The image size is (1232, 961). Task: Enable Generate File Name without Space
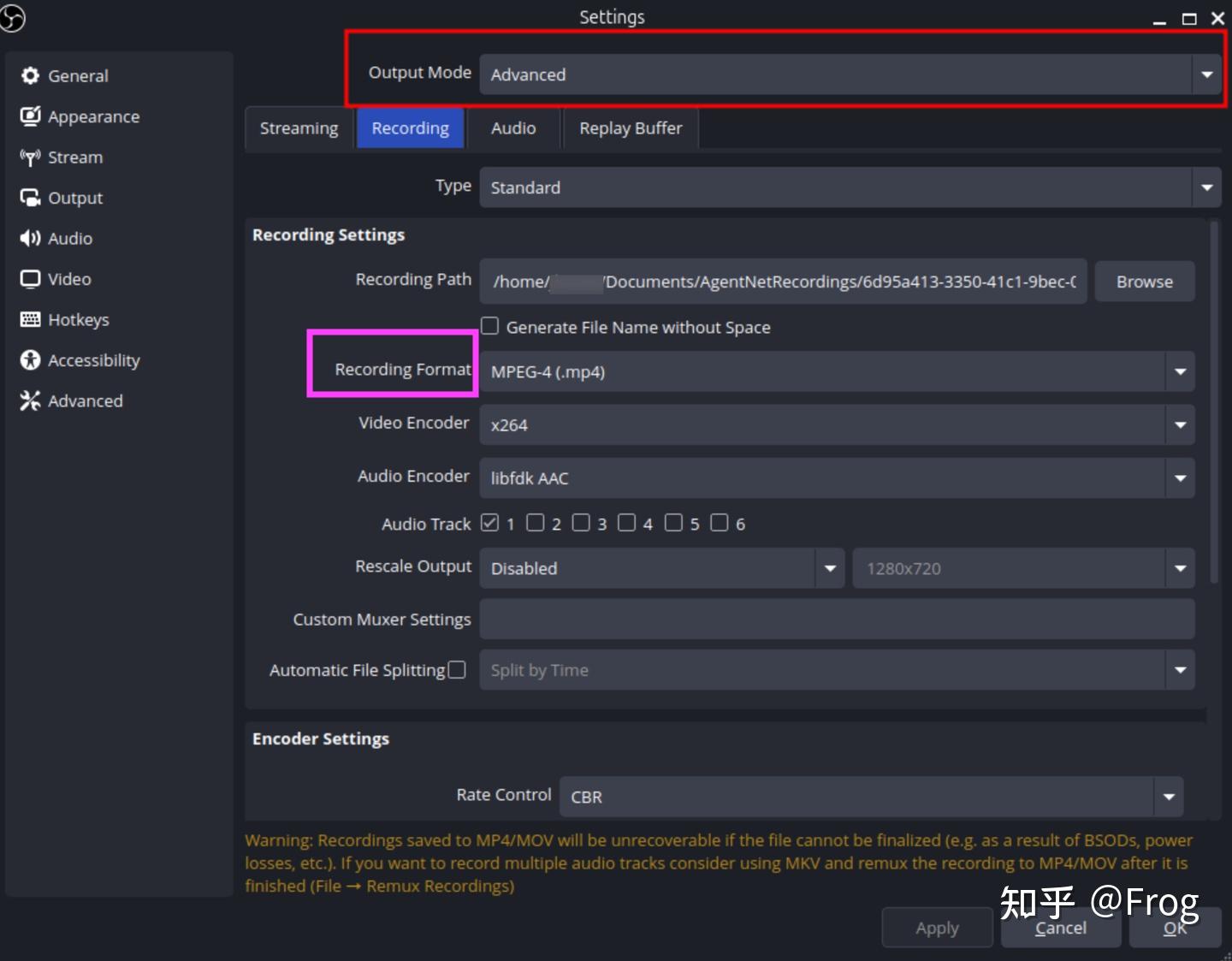point(489,326)
